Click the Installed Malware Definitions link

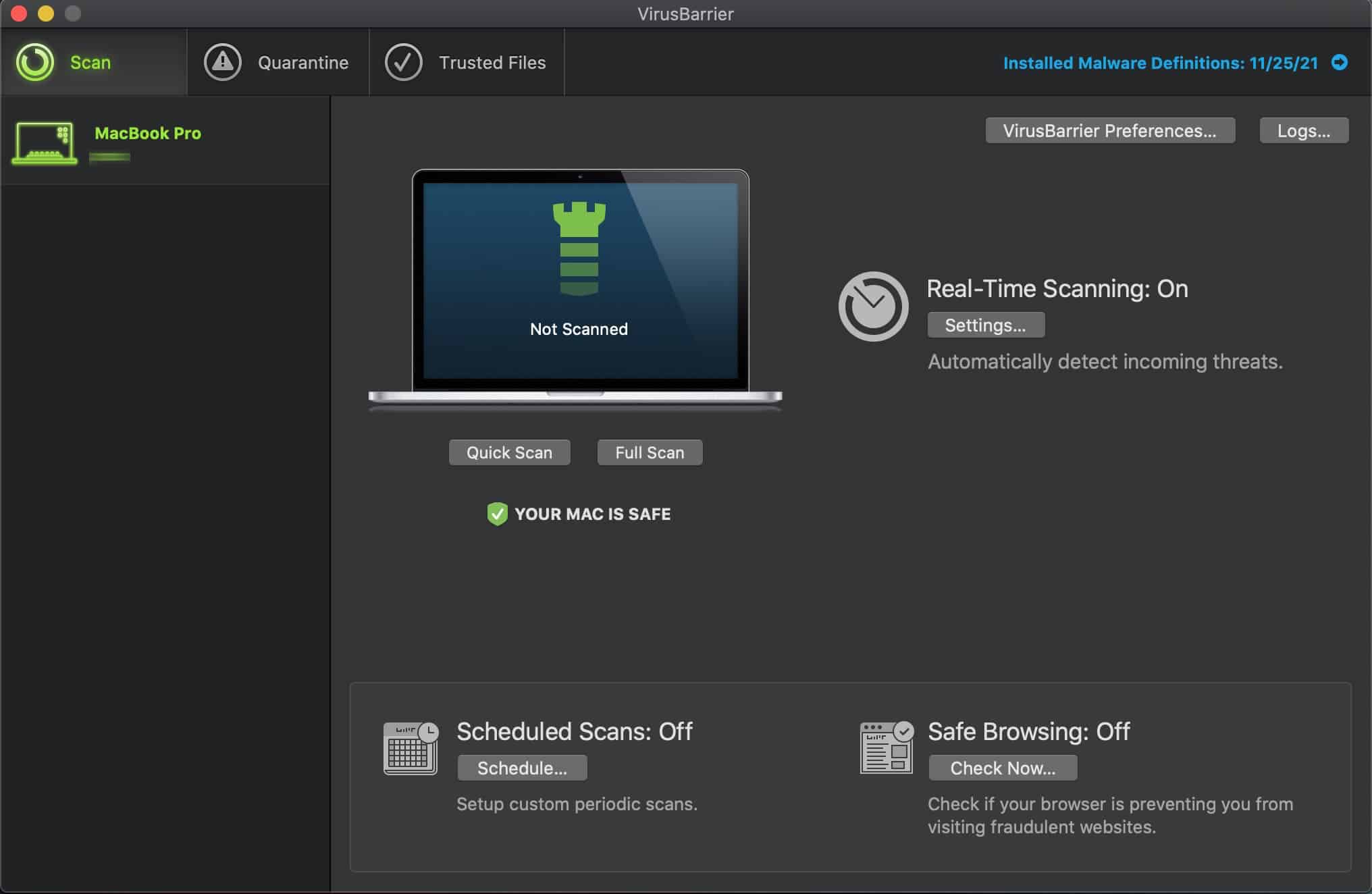tap(1160, 63)
